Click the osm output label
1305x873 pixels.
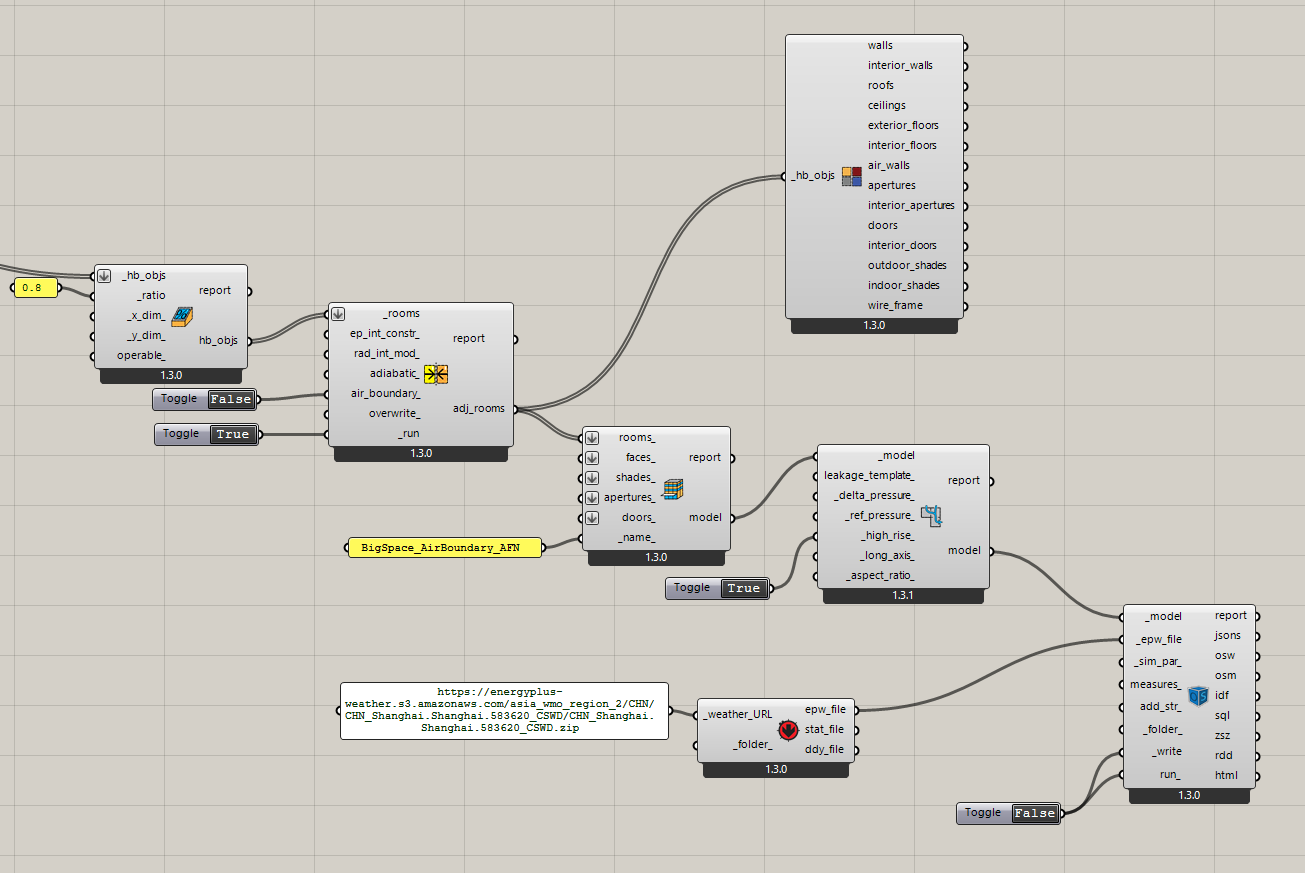pos(1226,675)
